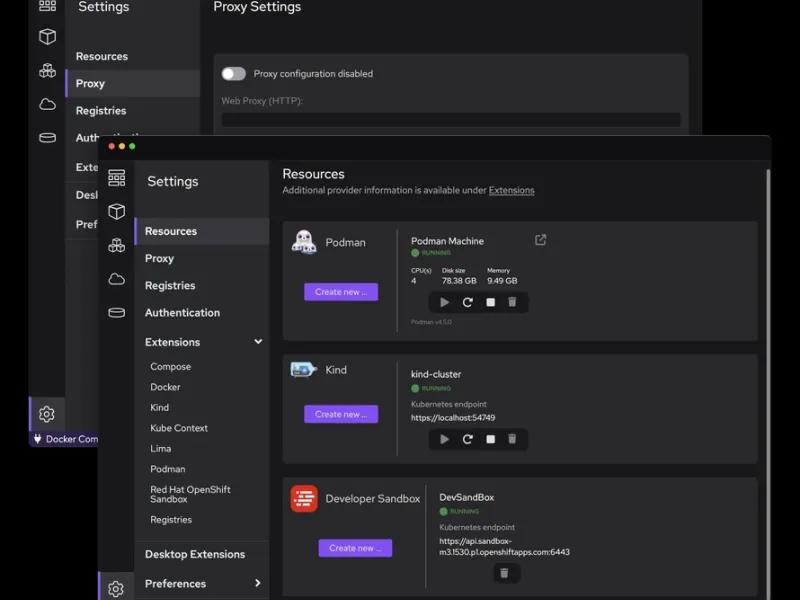Image resolution: width=800 pixels, height=600 pixels.
Task: Select Registries in back window menu
Action: [133, 111]
